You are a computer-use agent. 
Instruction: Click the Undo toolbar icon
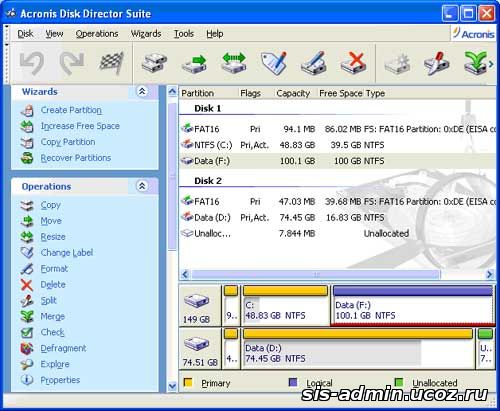point(32,63)
